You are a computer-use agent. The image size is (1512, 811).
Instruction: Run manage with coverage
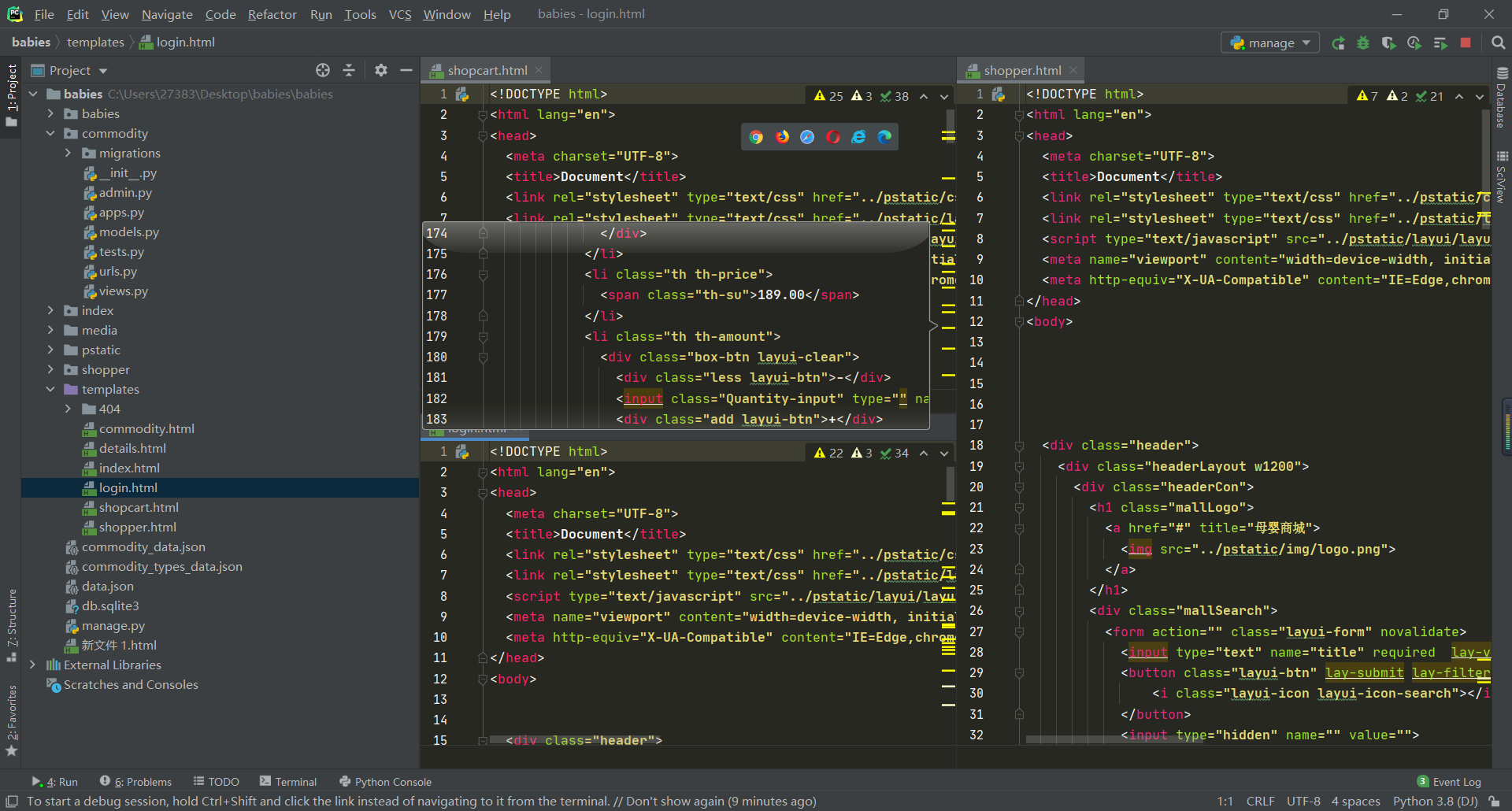pyautogui.click(x=1388, y=43)
